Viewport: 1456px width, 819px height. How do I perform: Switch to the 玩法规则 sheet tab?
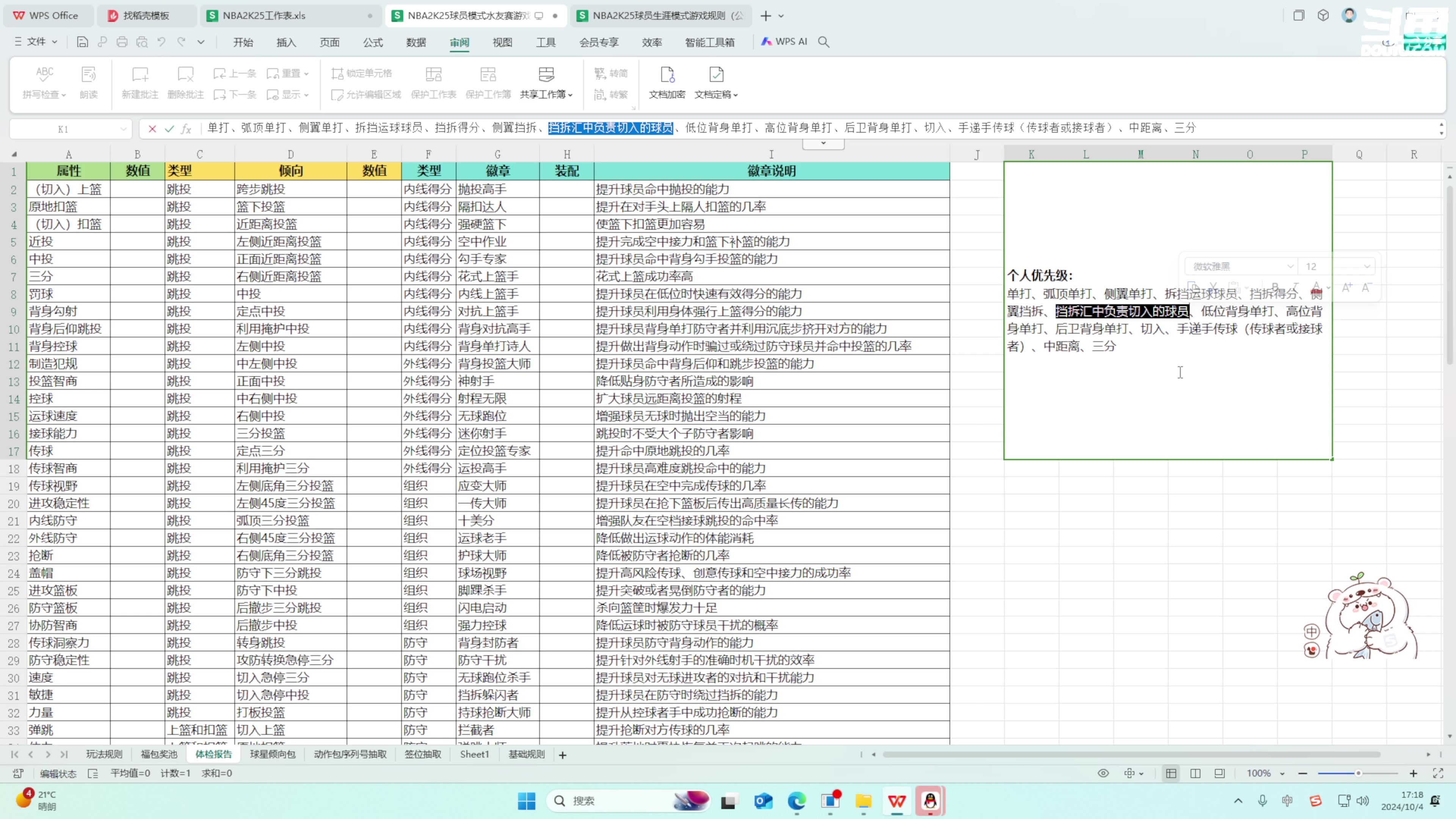[x=104, y=755]
